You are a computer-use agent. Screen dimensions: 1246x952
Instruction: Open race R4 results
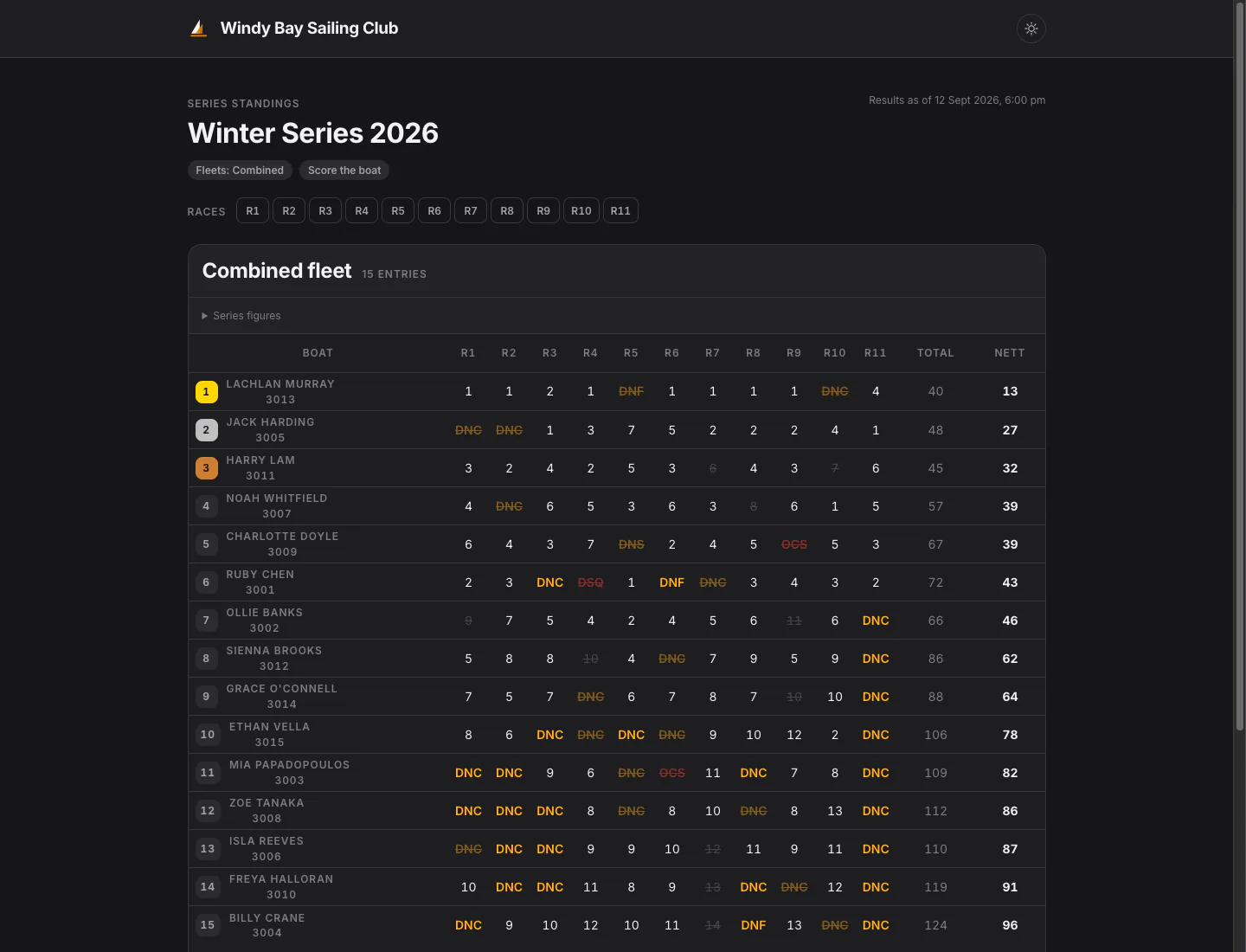coord(362,211)
